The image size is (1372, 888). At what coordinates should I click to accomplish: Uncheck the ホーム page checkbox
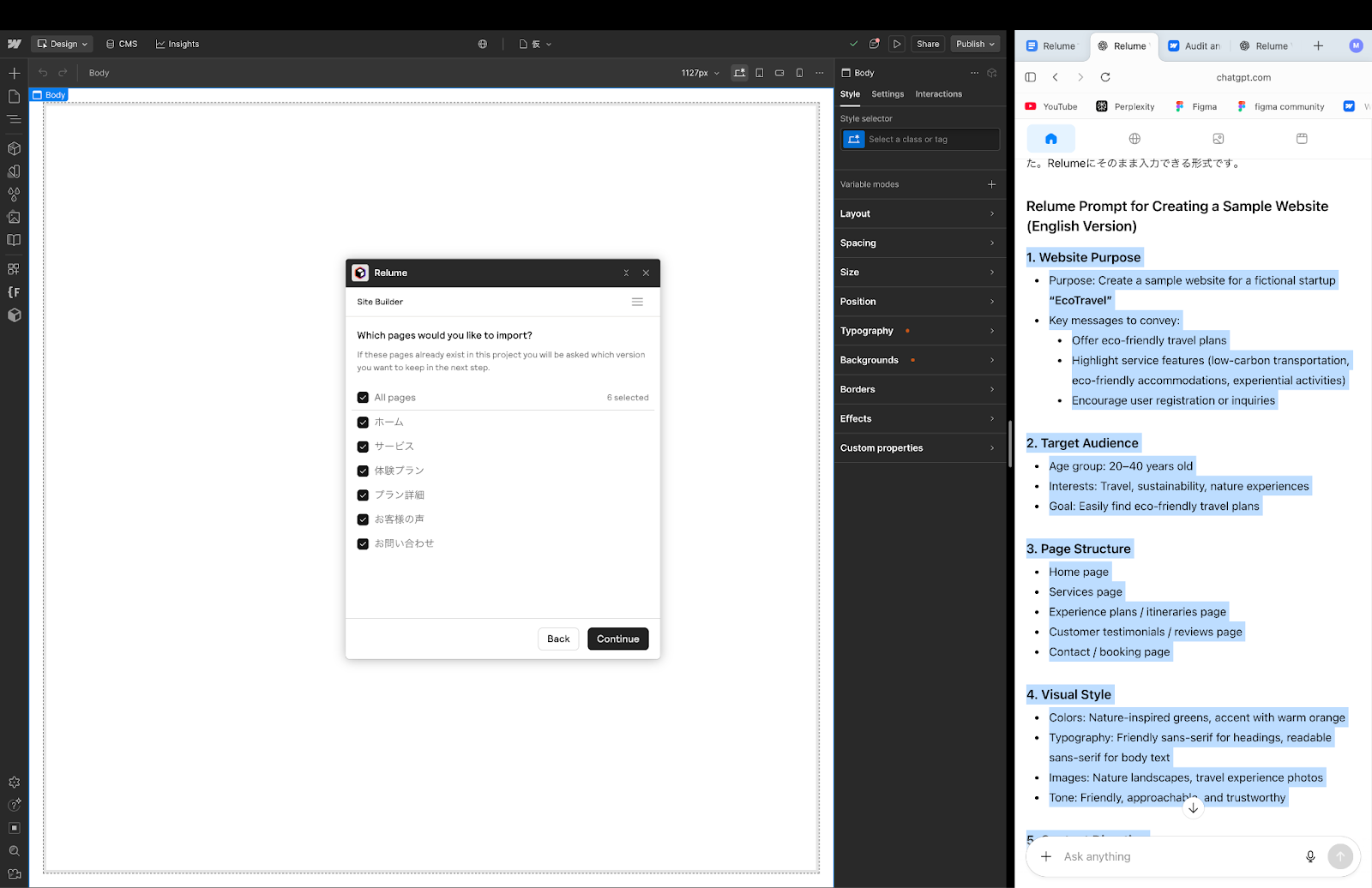363,423
